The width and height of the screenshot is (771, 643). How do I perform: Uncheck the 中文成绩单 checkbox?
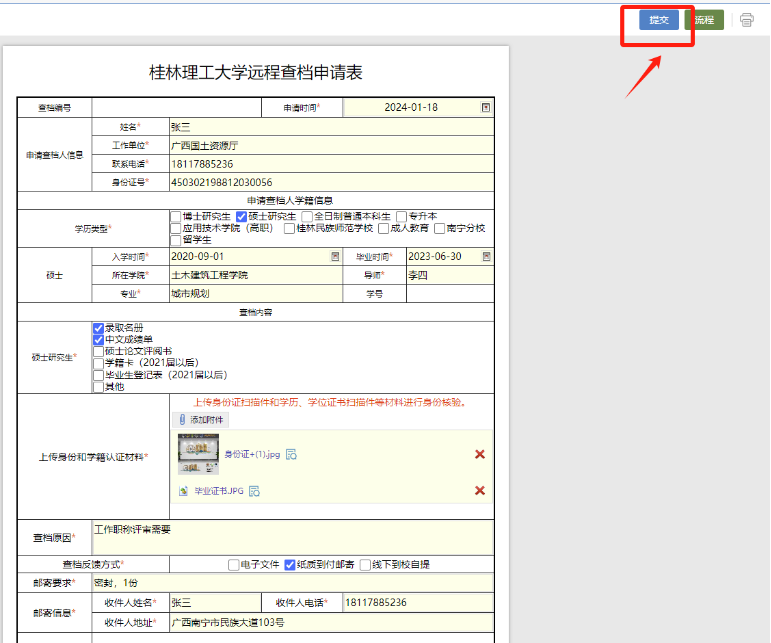[x=97, y=340]
